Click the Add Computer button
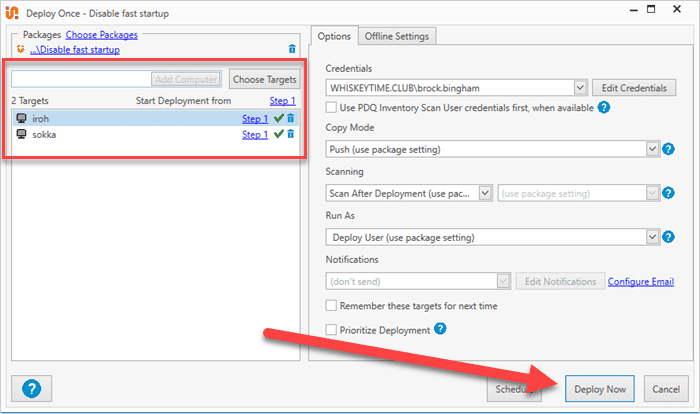The height and width of the screenshot is (414, 700). 186,79
